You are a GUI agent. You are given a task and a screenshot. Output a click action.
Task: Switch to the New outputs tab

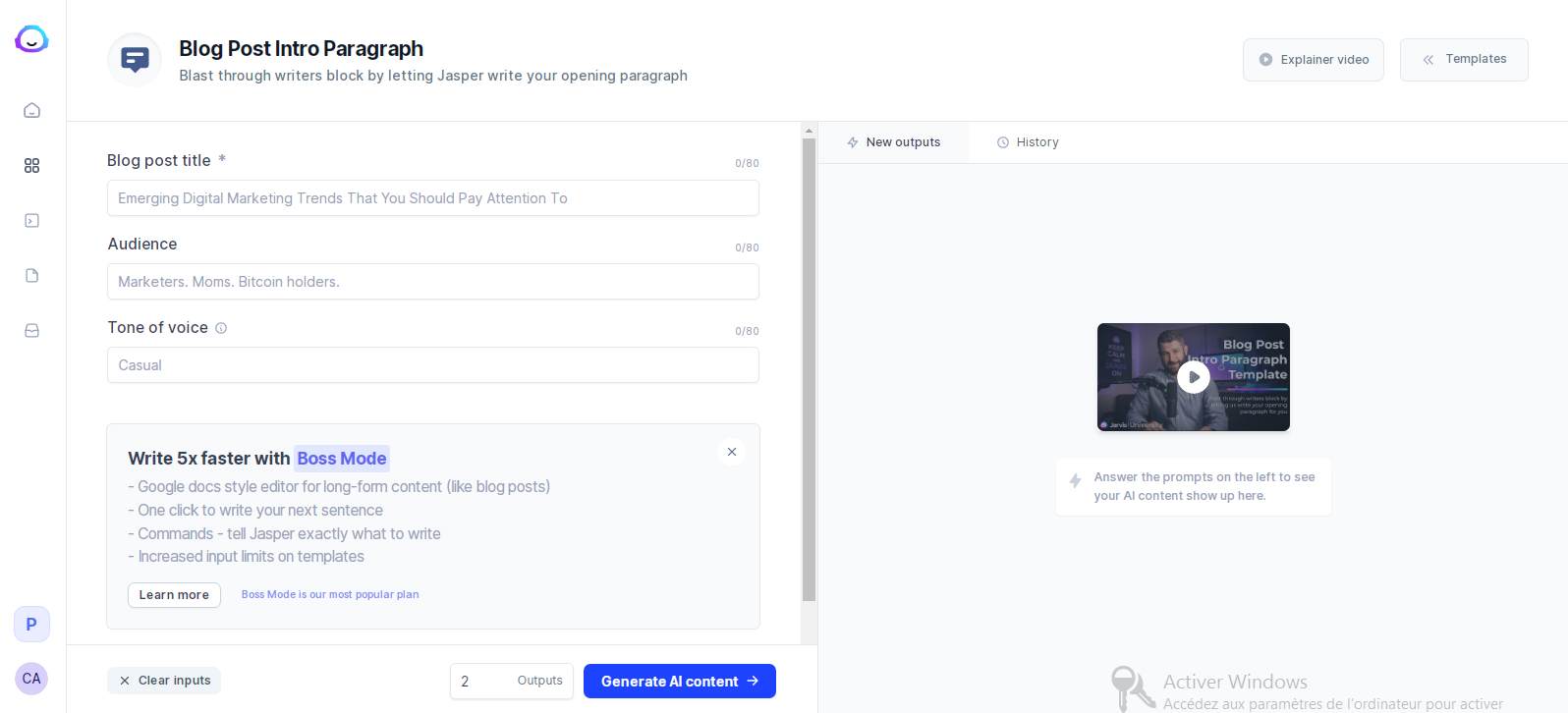pos(893,142)
